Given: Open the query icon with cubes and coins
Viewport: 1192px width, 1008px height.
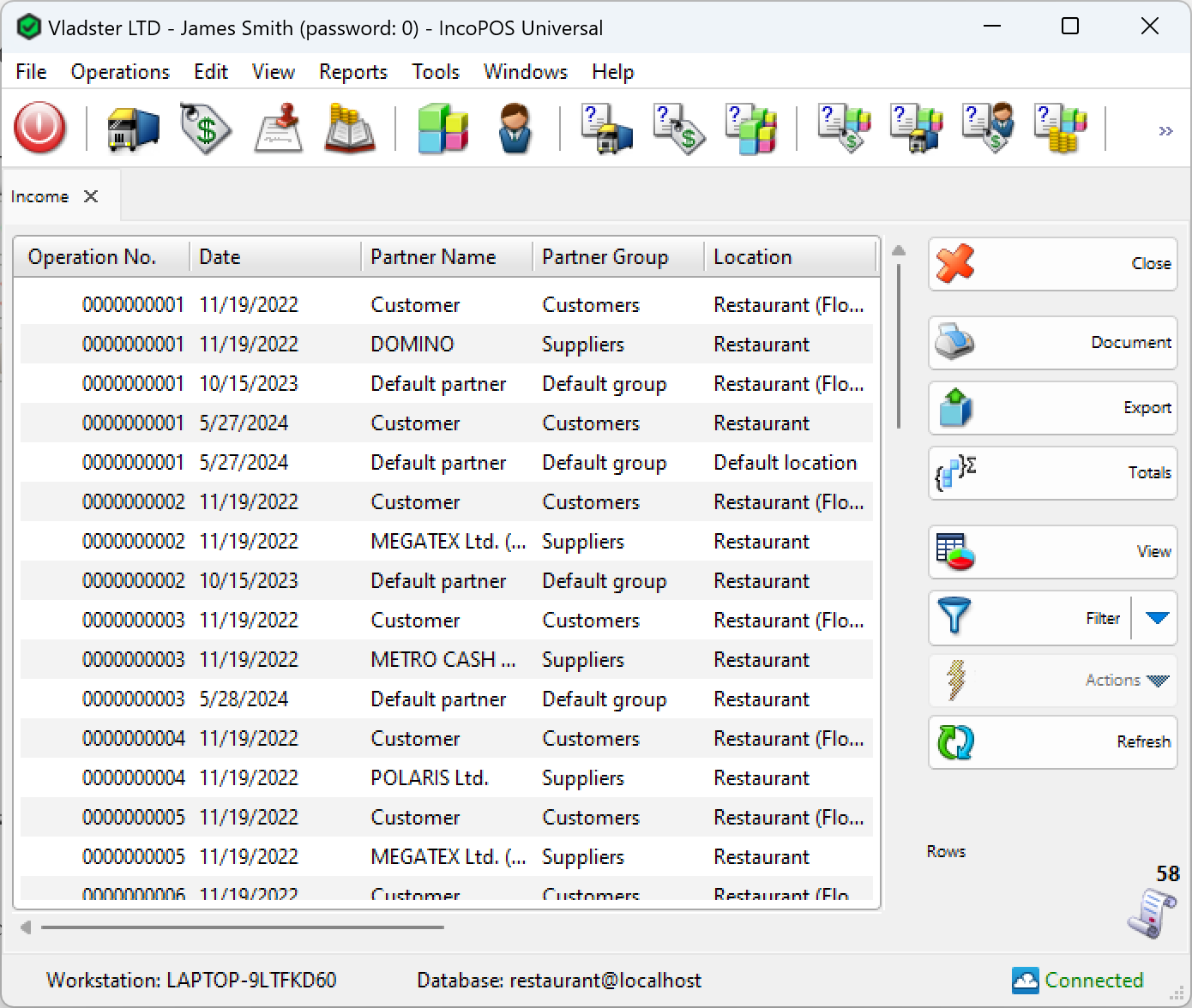Looking at the screenshot, I should click(1061, 129).
